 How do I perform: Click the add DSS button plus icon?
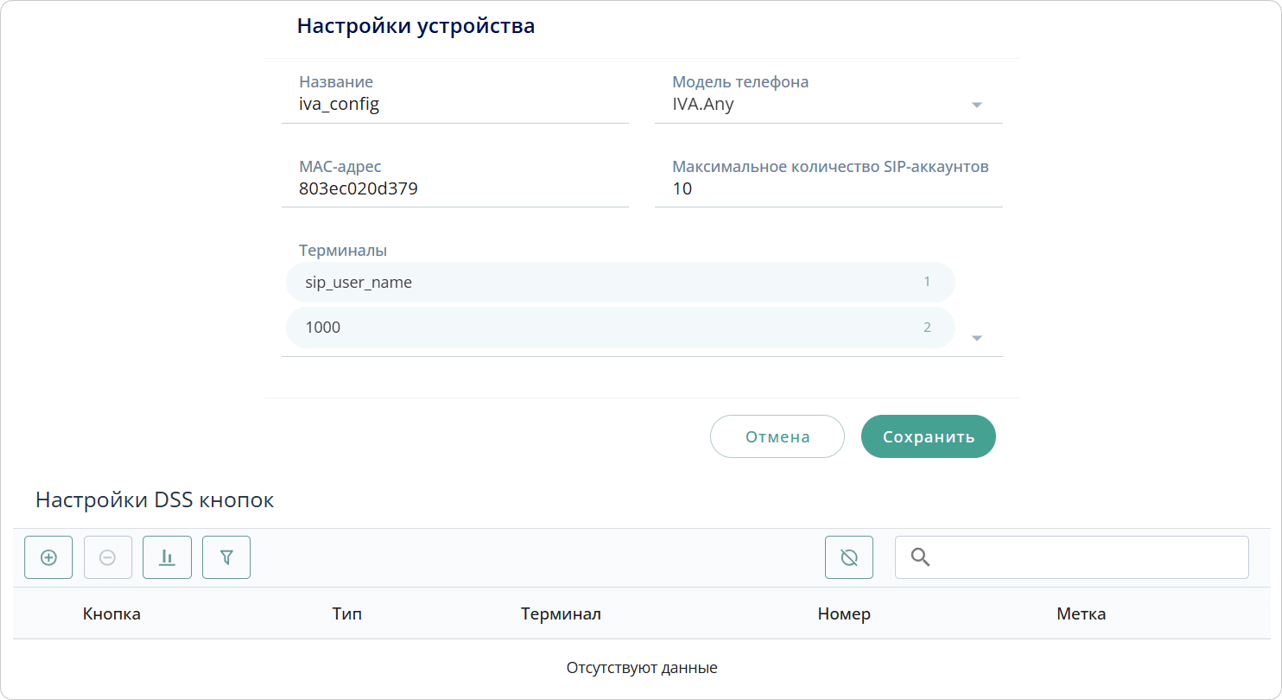point(48,558)
